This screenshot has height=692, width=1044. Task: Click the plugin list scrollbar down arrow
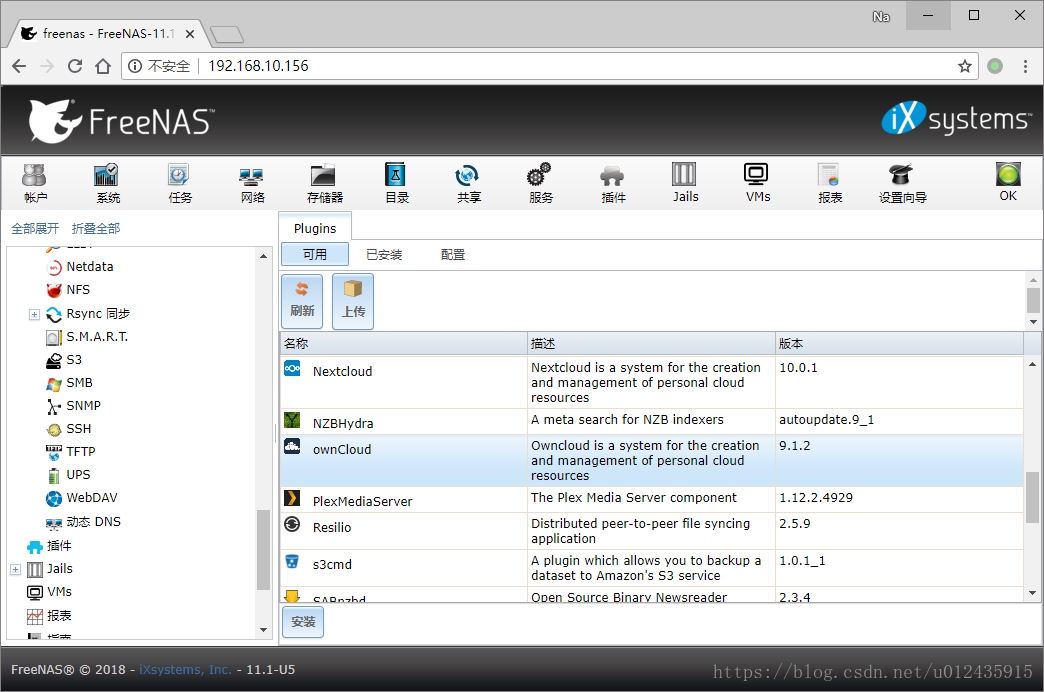[x=1033, y=593]
